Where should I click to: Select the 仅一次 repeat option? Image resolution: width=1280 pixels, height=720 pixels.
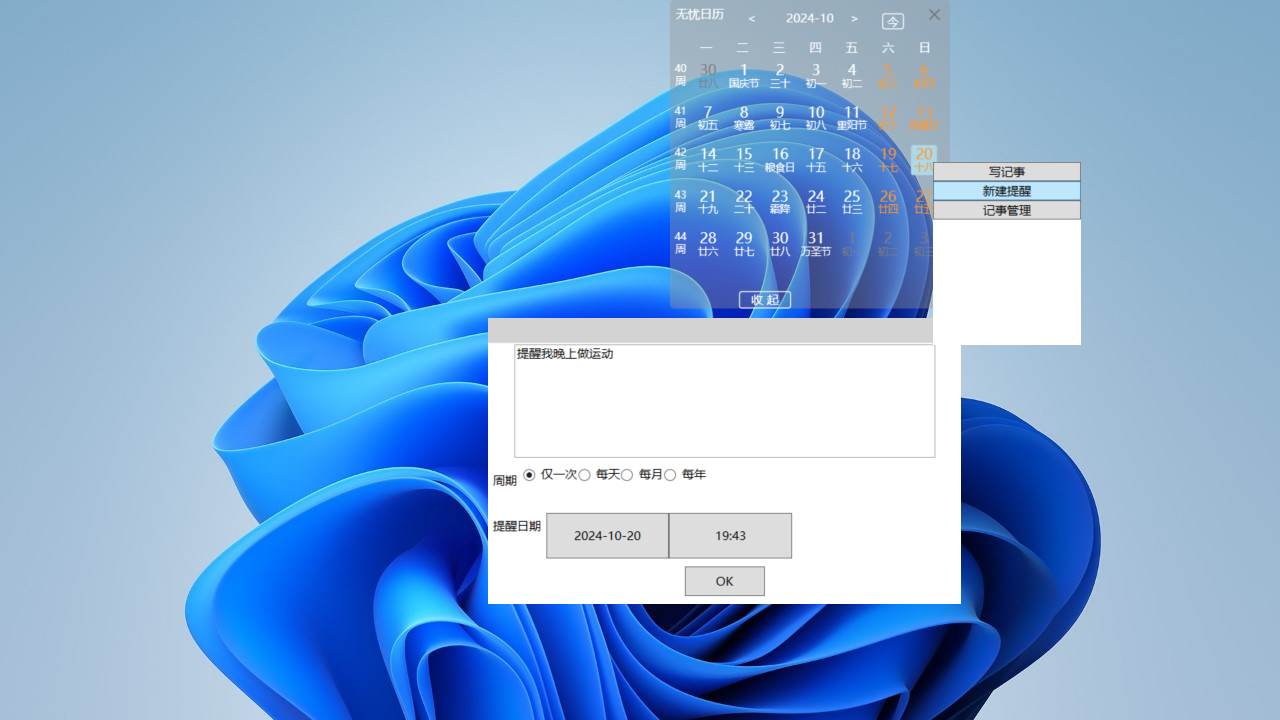529,474
